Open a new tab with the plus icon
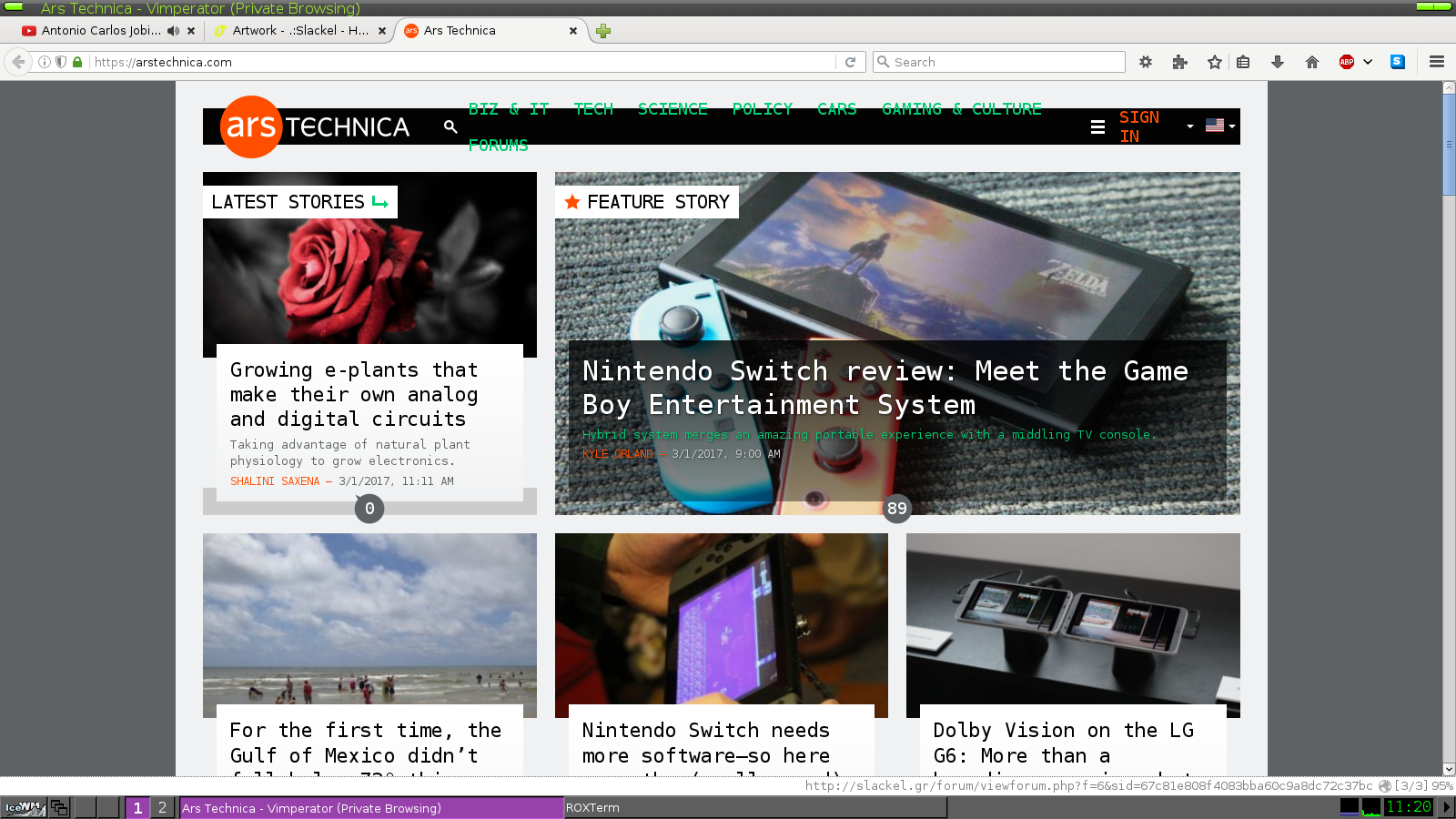 [x=603, y=31]
